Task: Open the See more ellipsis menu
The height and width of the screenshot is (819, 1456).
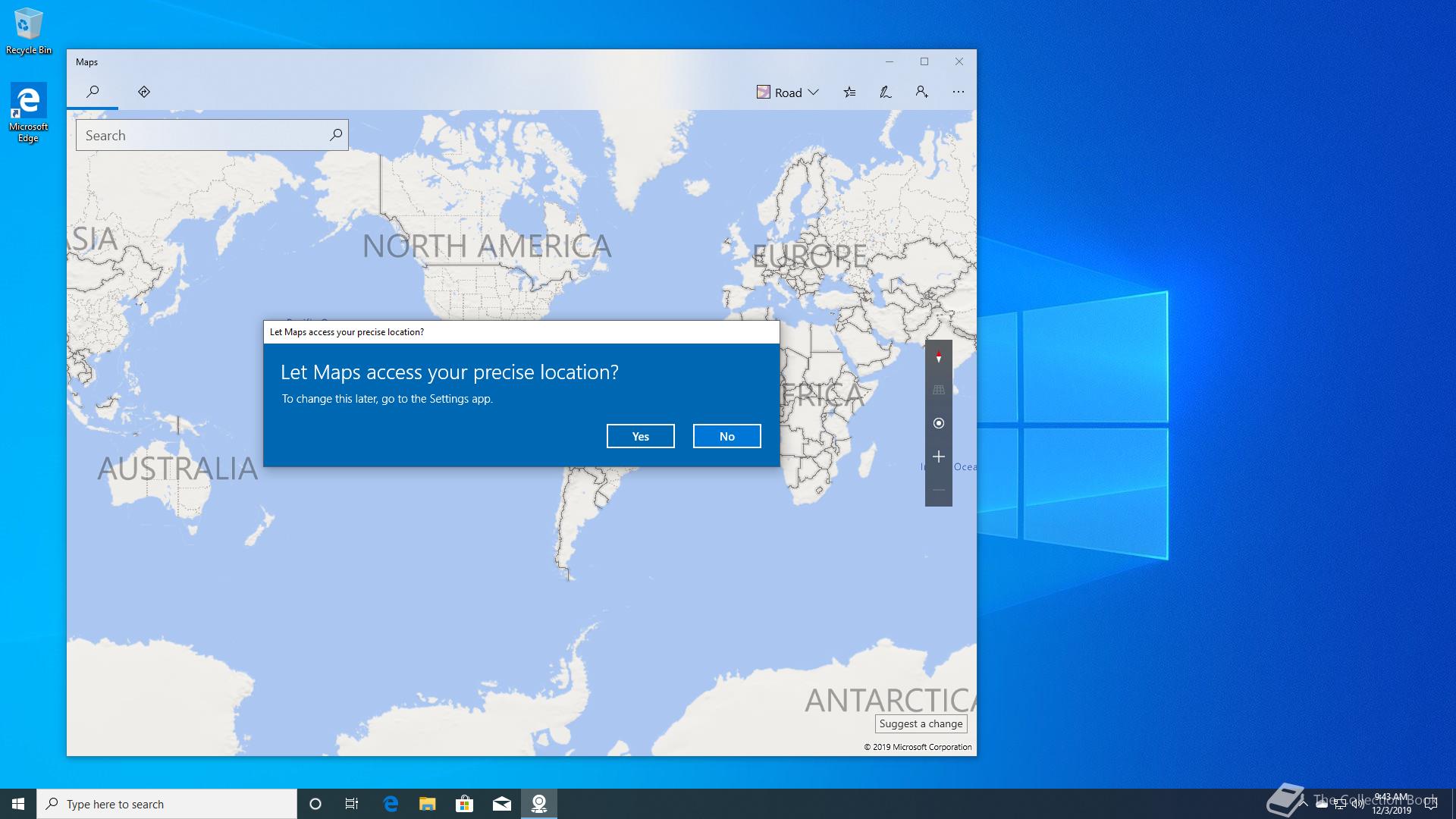Action: pos(959,92)
